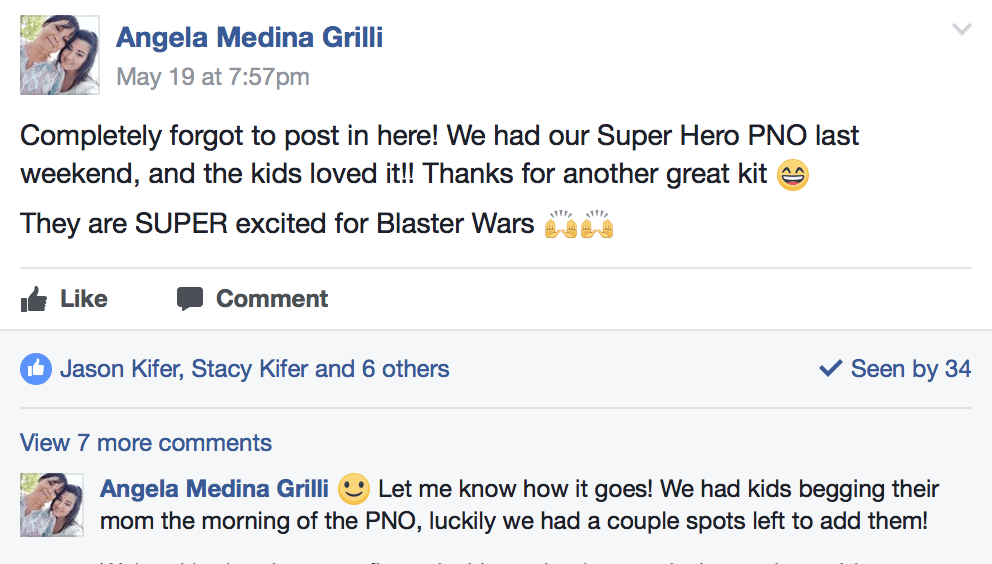Open the May 19 at 7:57pm timestamp

coord(213,77)
